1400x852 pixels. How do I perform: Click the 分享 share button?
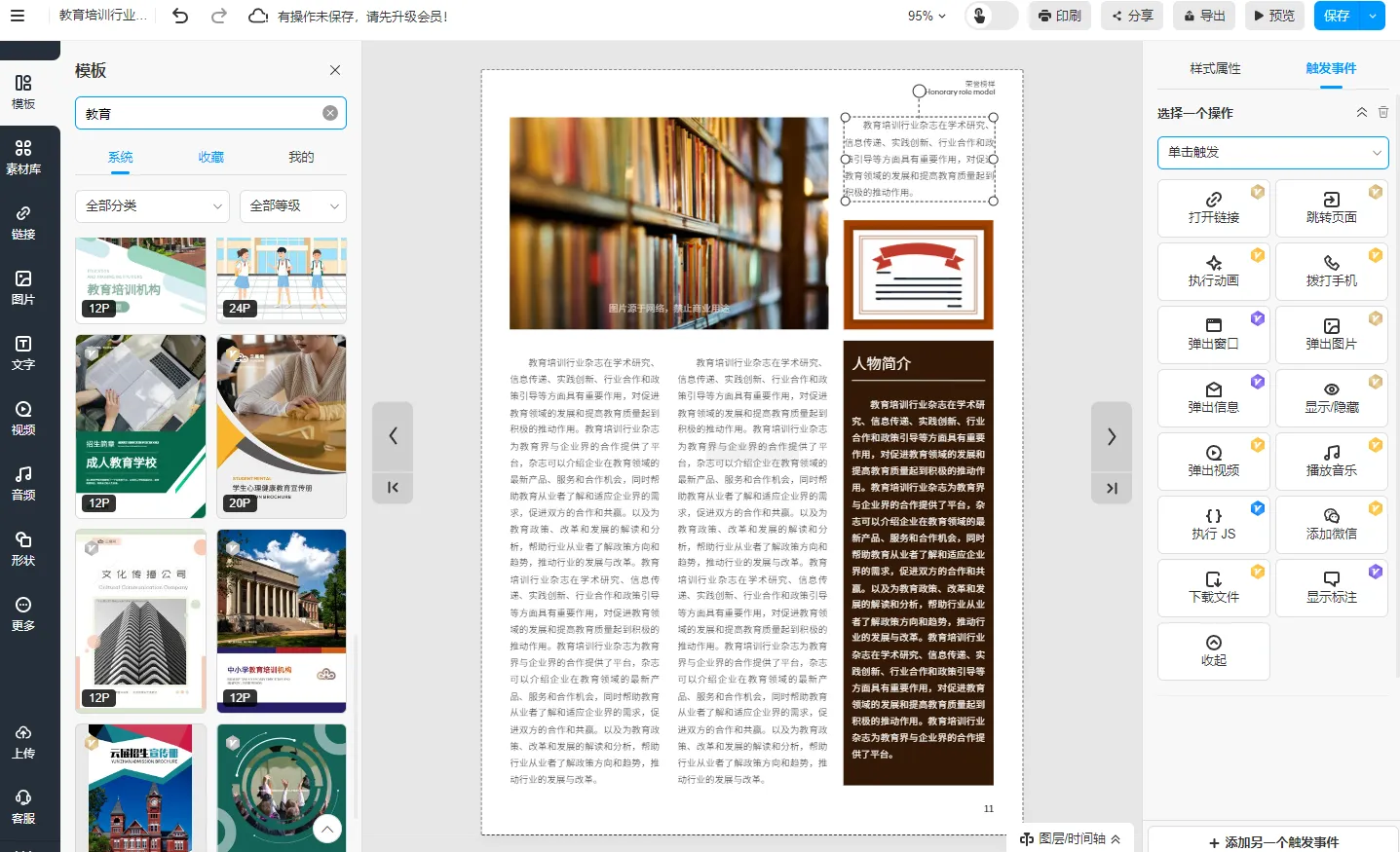pos(1132,16)
